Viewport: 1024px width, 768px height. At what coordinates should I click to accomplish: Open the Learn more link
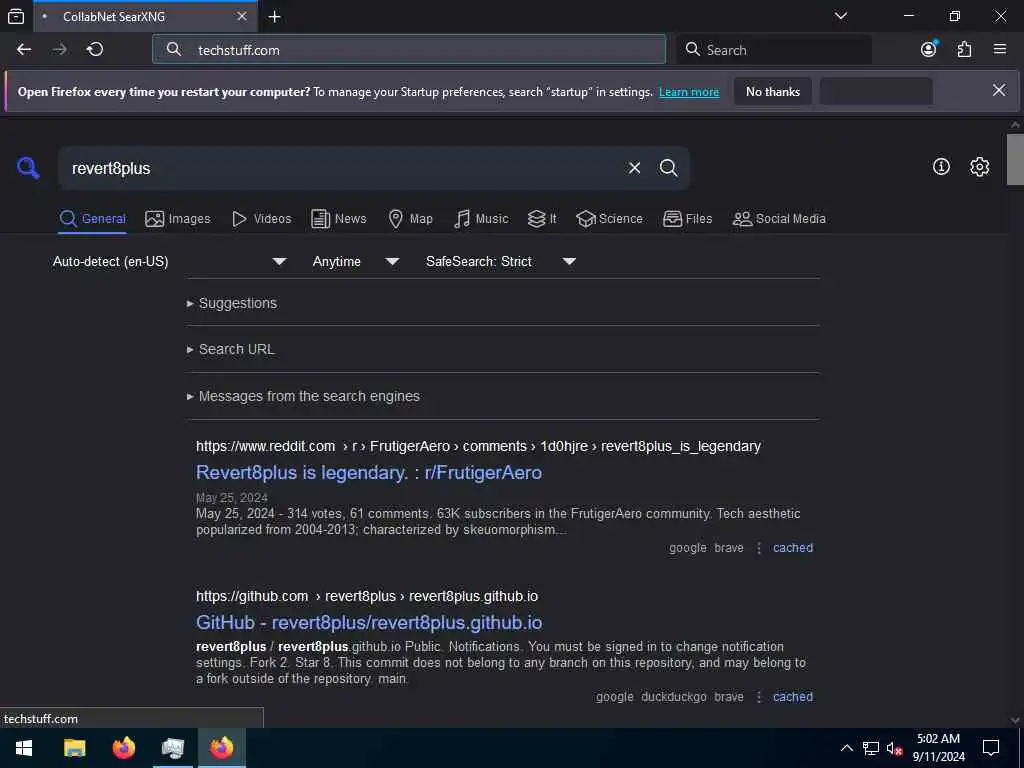pyautogui.click(x=688, y=92)
